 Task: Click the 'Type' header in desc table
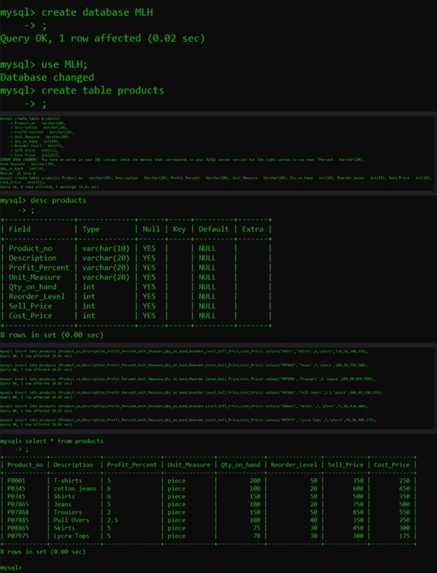click(91, 229)
